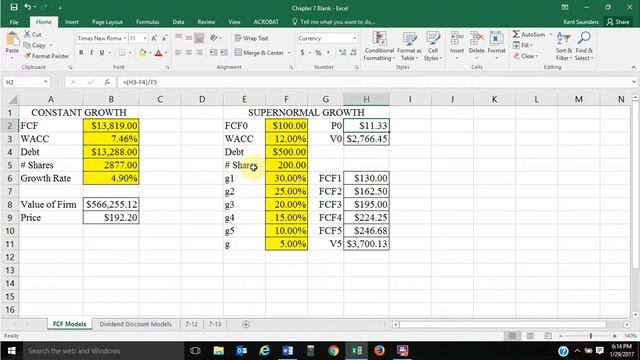Open Cell Styles gallery
The height and width of the screenshot is (360, 640).
[x=433, y=46]
